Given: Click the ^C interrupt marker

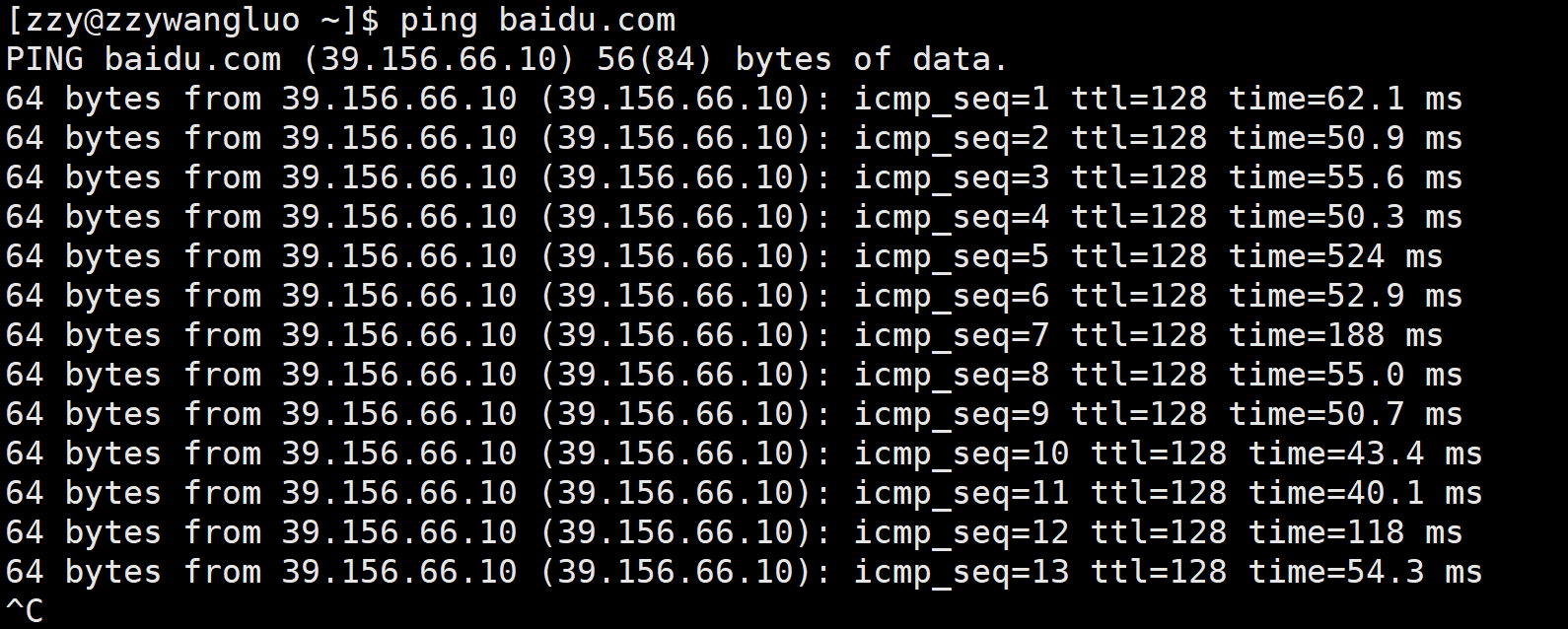Looking at the screenshot, I should (25, 611).
